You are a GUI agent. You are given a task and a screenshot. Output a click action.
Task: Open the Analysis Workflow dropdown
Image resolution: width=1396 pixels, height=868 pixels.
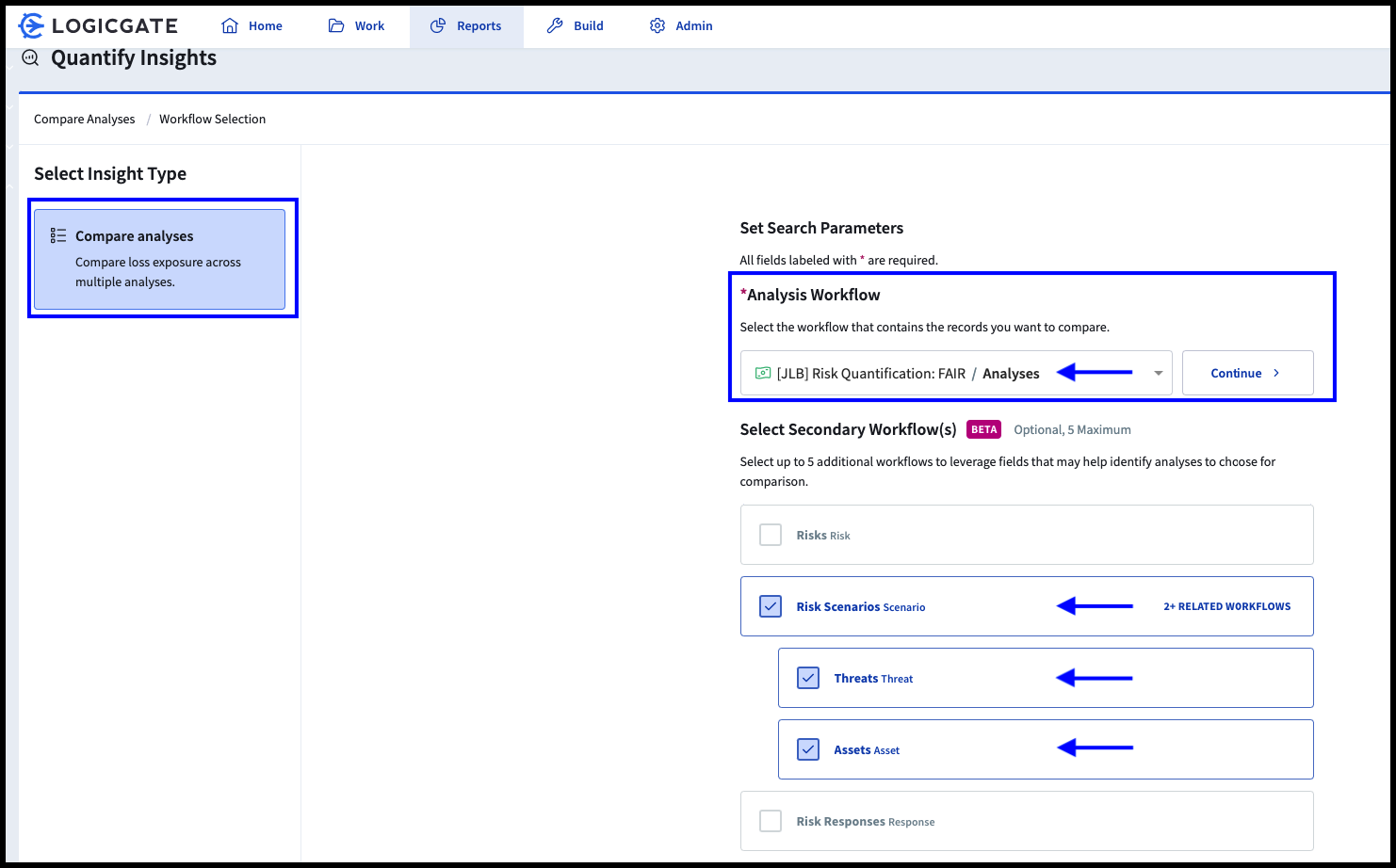click(x=956, y=373)
